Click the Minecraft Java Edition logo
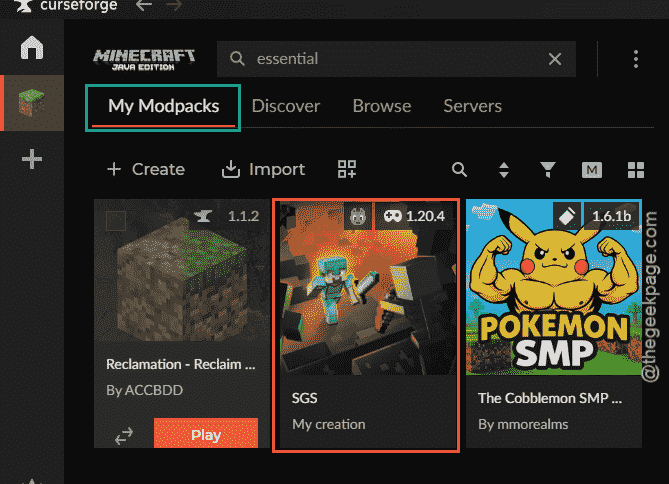 point(144,59)
